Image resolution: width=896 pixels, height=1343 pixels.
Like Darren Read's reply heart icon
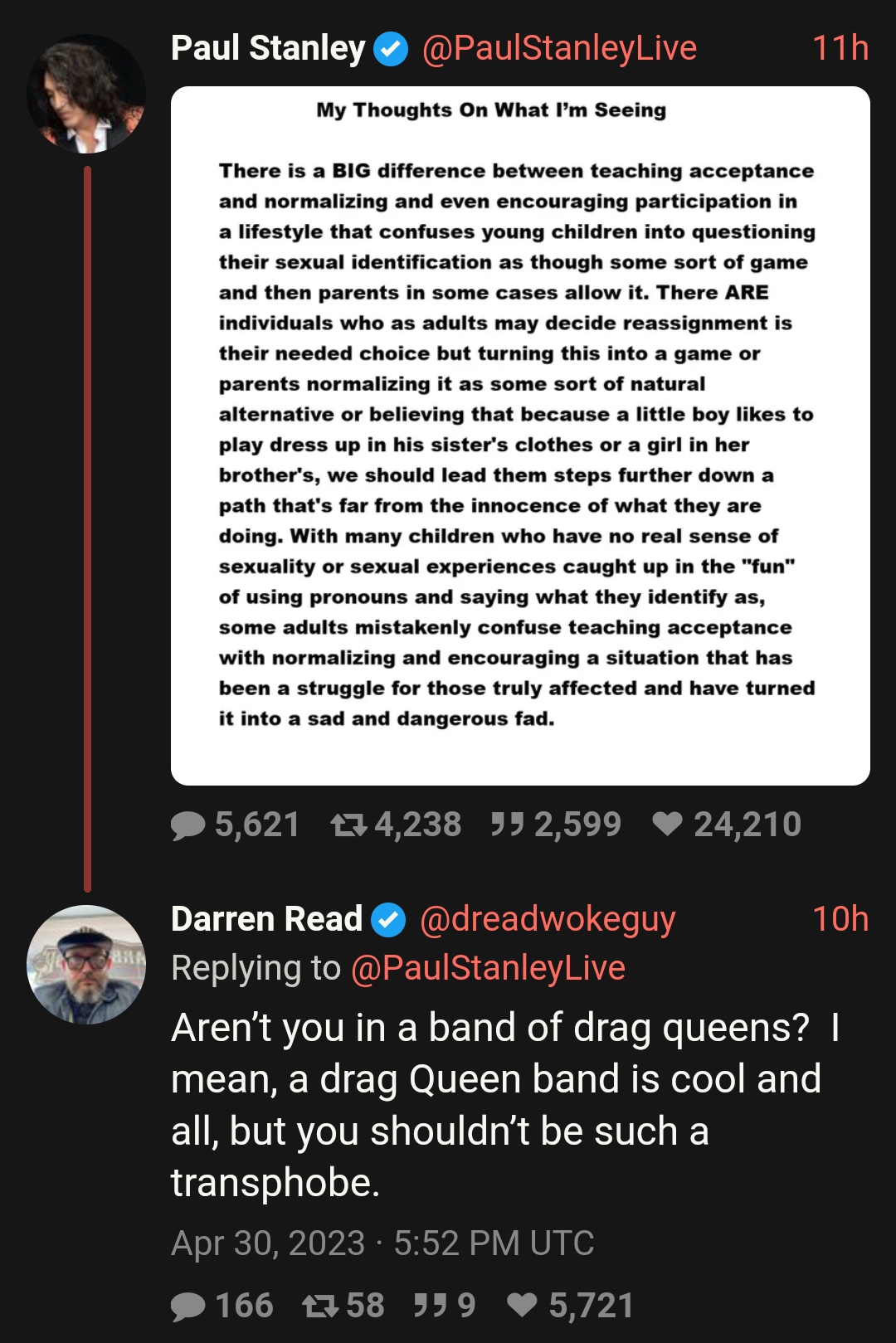pyautogui.click(x=523, y=1306)
